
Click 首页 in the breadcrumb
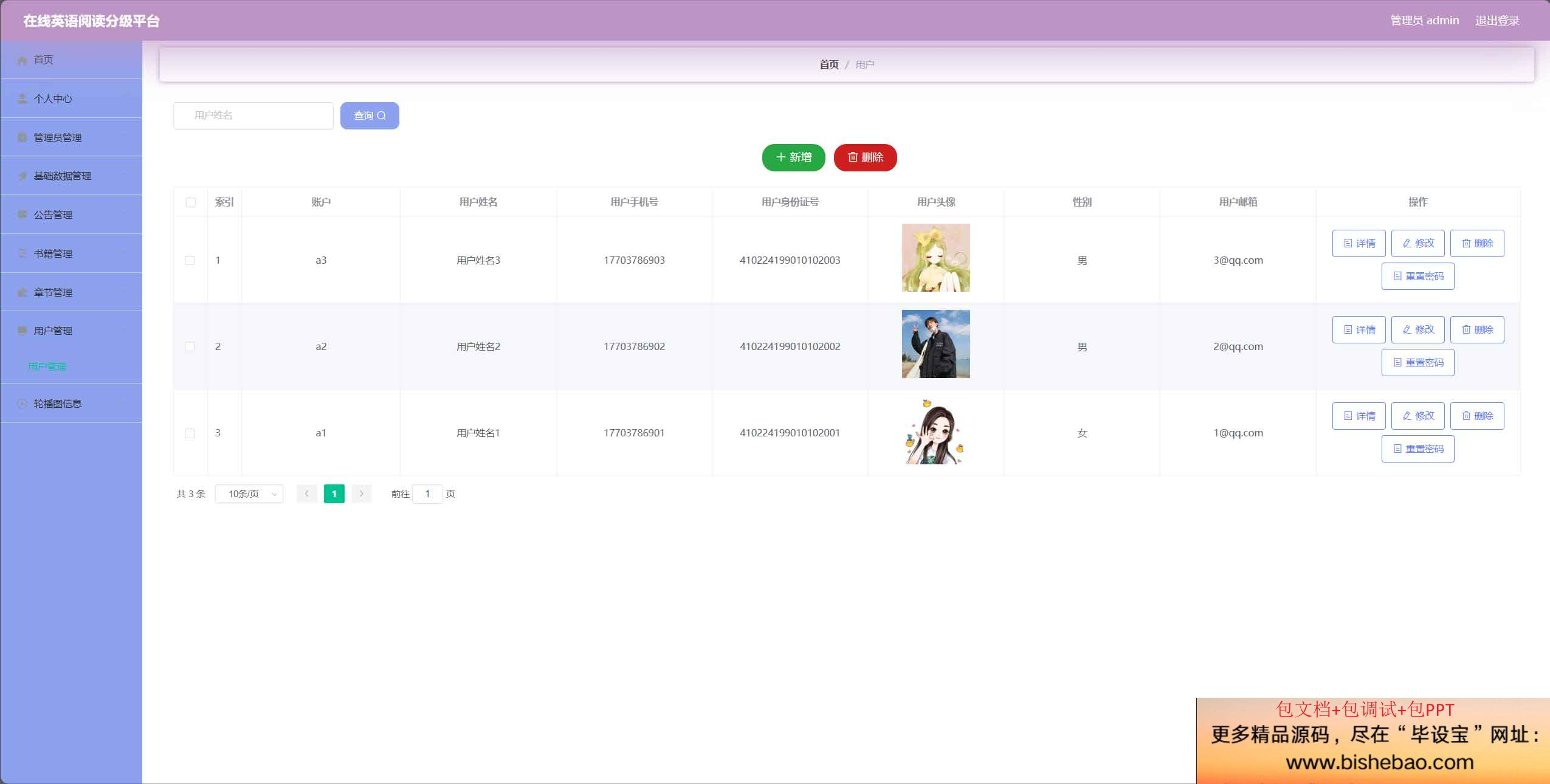tap(828, 64)
